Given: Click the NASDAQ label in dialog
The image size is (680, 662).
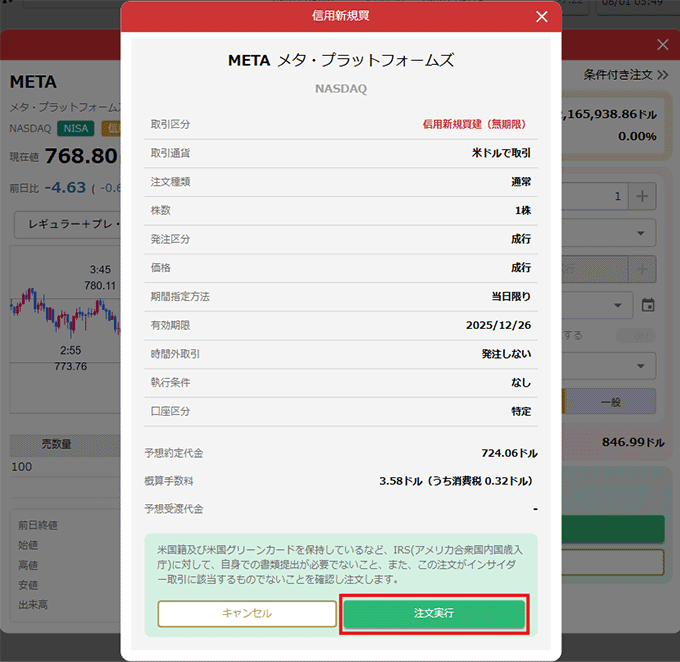Looking at the screenshot, I should pos(341,88).
